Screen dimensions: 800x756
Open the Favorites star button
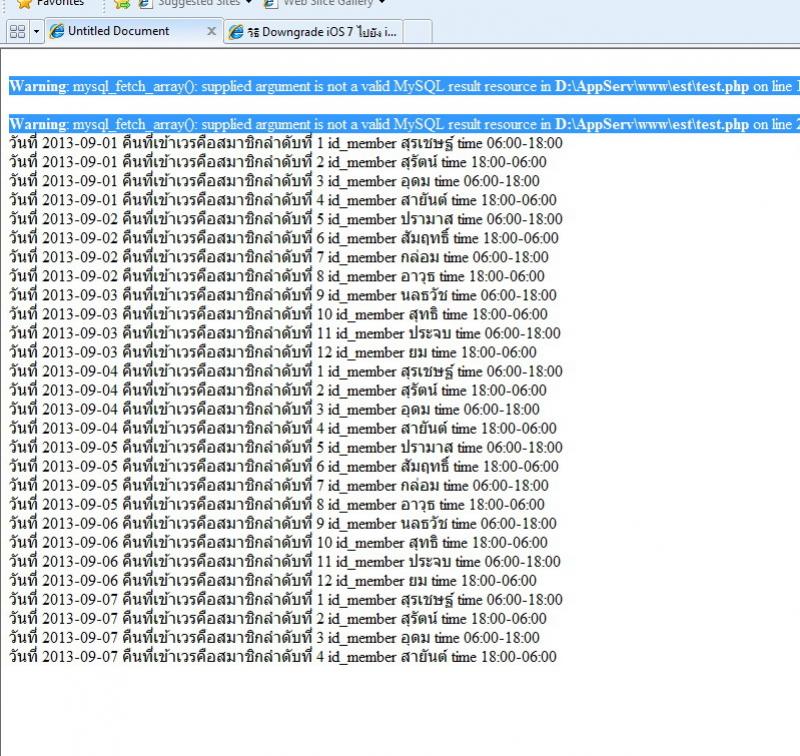pyautogui.click(x=50, y=3)
